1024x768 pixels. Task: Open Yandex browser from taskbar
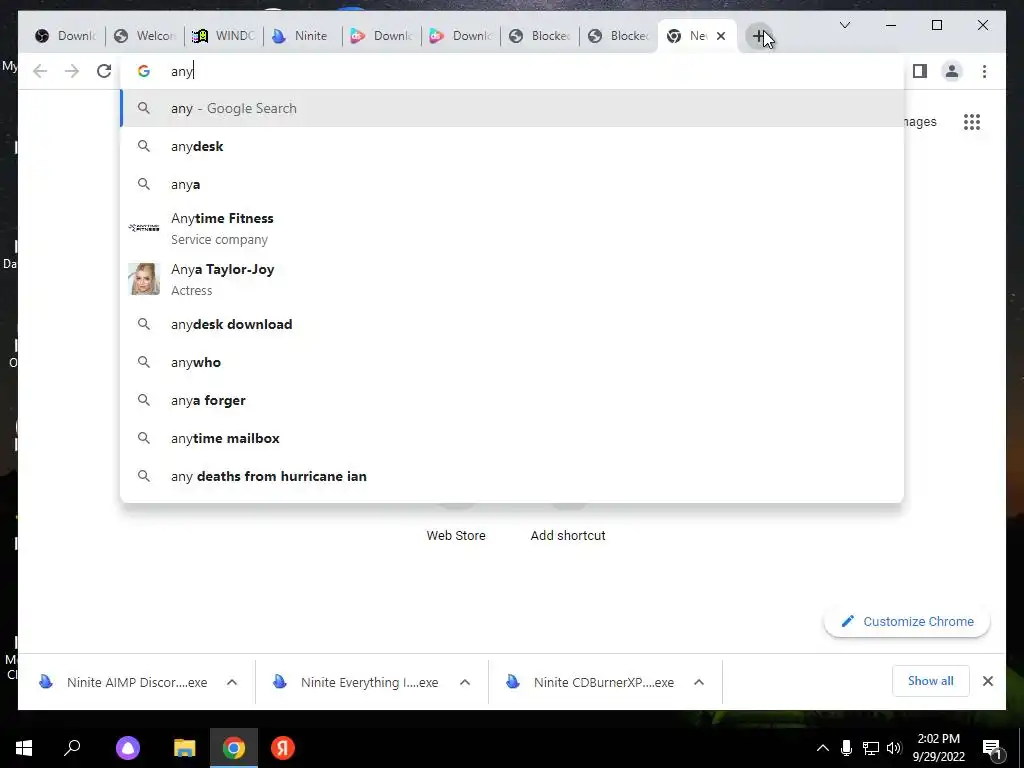point(283,748)
